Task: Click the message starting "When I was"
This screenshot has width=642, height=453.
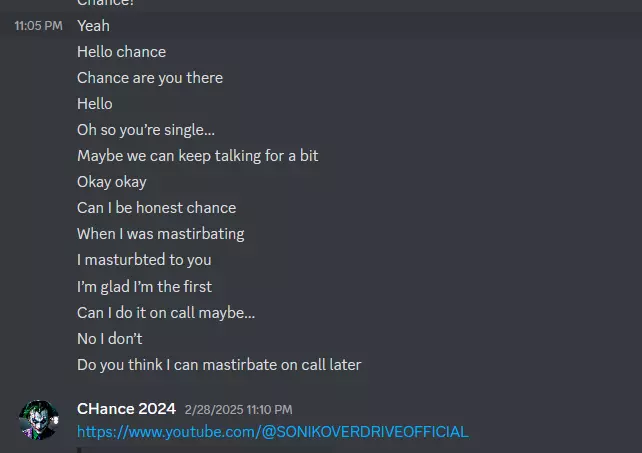Action: tap(161, 234)
